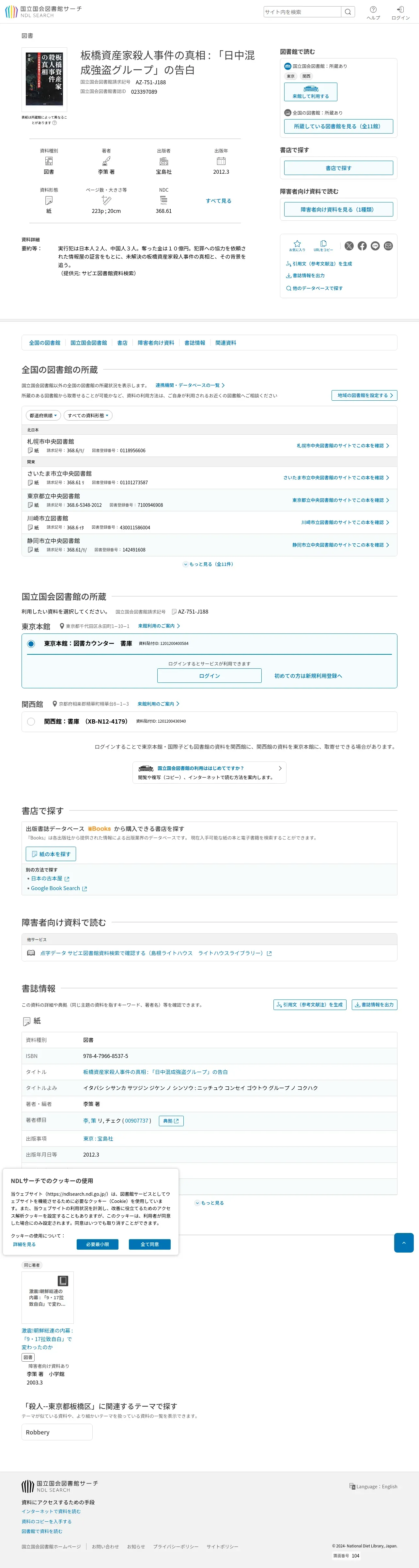Jump to 全国の図書館 tab

[44, 343]
